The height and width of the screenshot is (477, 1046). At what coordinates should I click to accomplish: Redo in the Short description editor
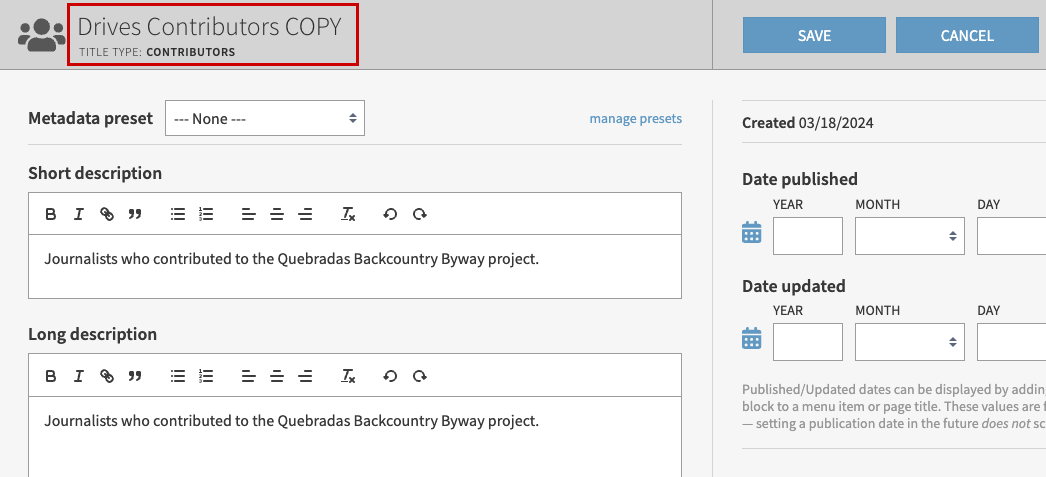[420, 214]
